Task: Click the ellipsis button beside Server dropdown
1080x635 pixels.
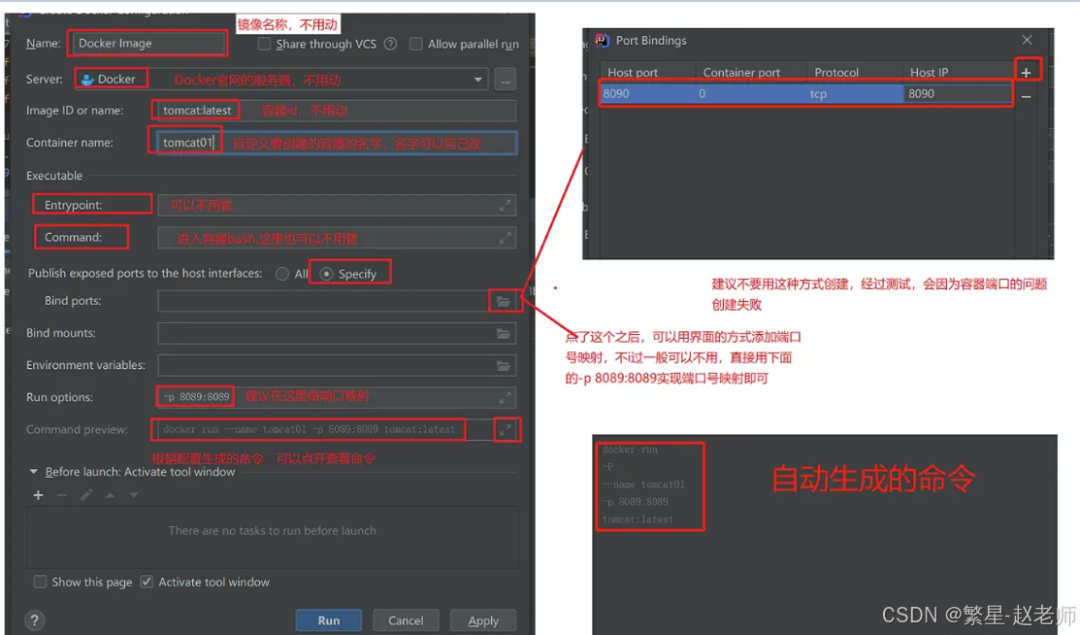Action: pyautogui.click(x=505, y=80)
